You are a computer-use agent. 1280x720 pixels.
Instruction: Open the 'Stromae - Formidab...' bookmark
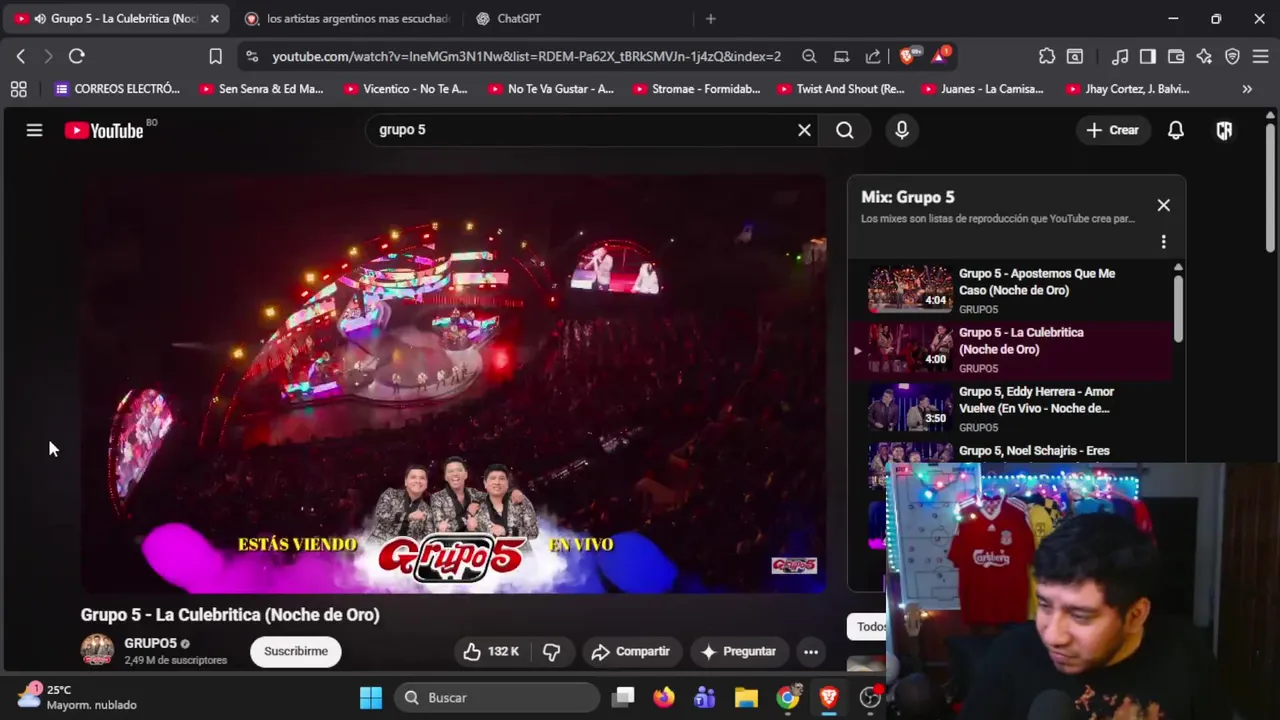[x=695, y=89]
